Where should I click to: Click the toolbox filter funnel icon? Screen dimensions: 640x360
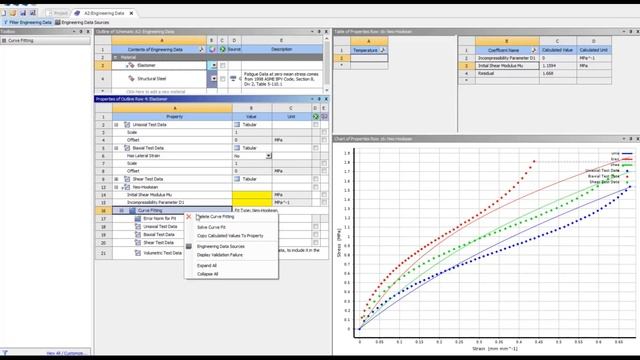point(5,353)
